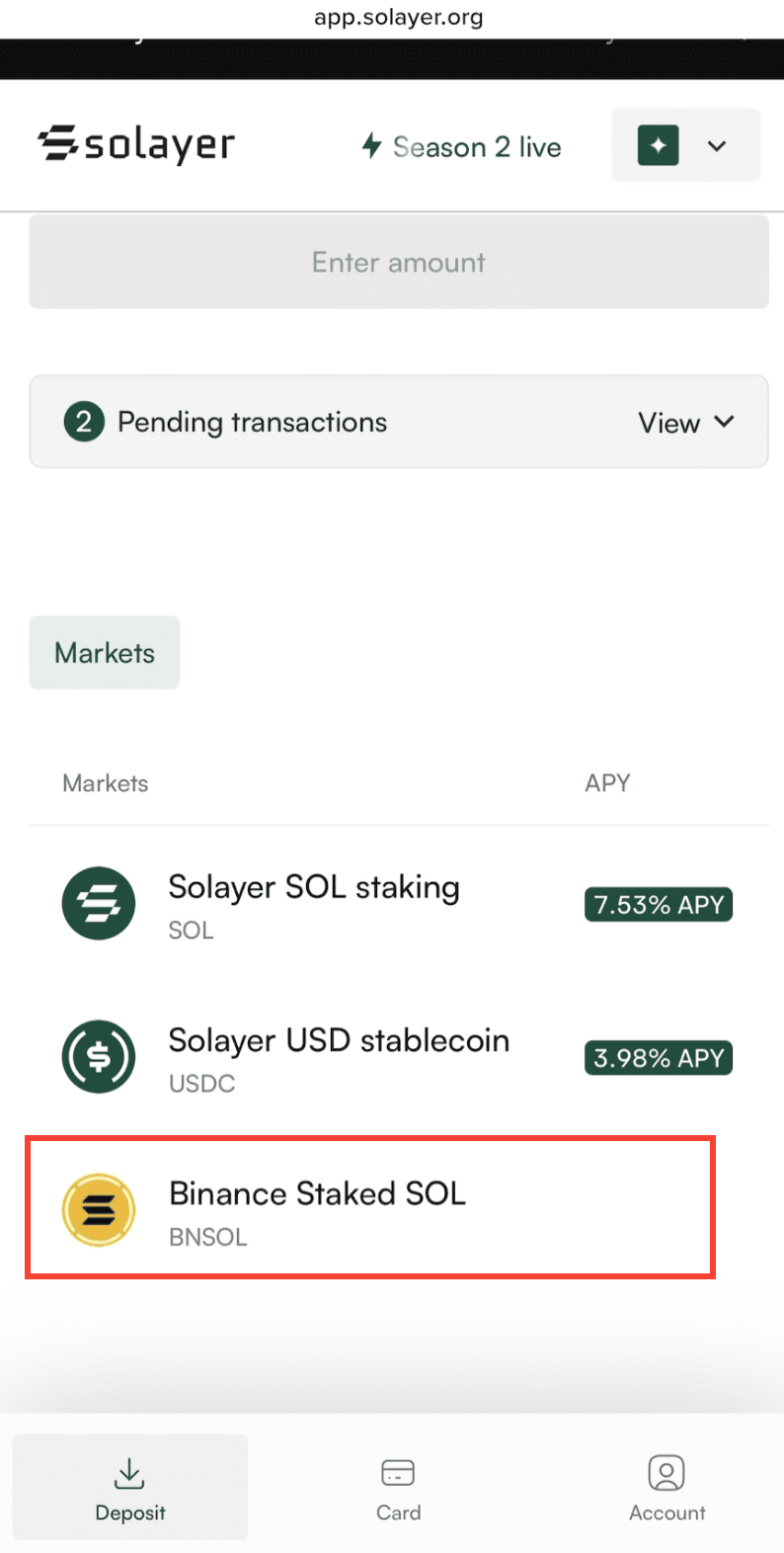Switch to the Markets tab
The height and width of the screenshot is (1553, 784).
(104, 652)
